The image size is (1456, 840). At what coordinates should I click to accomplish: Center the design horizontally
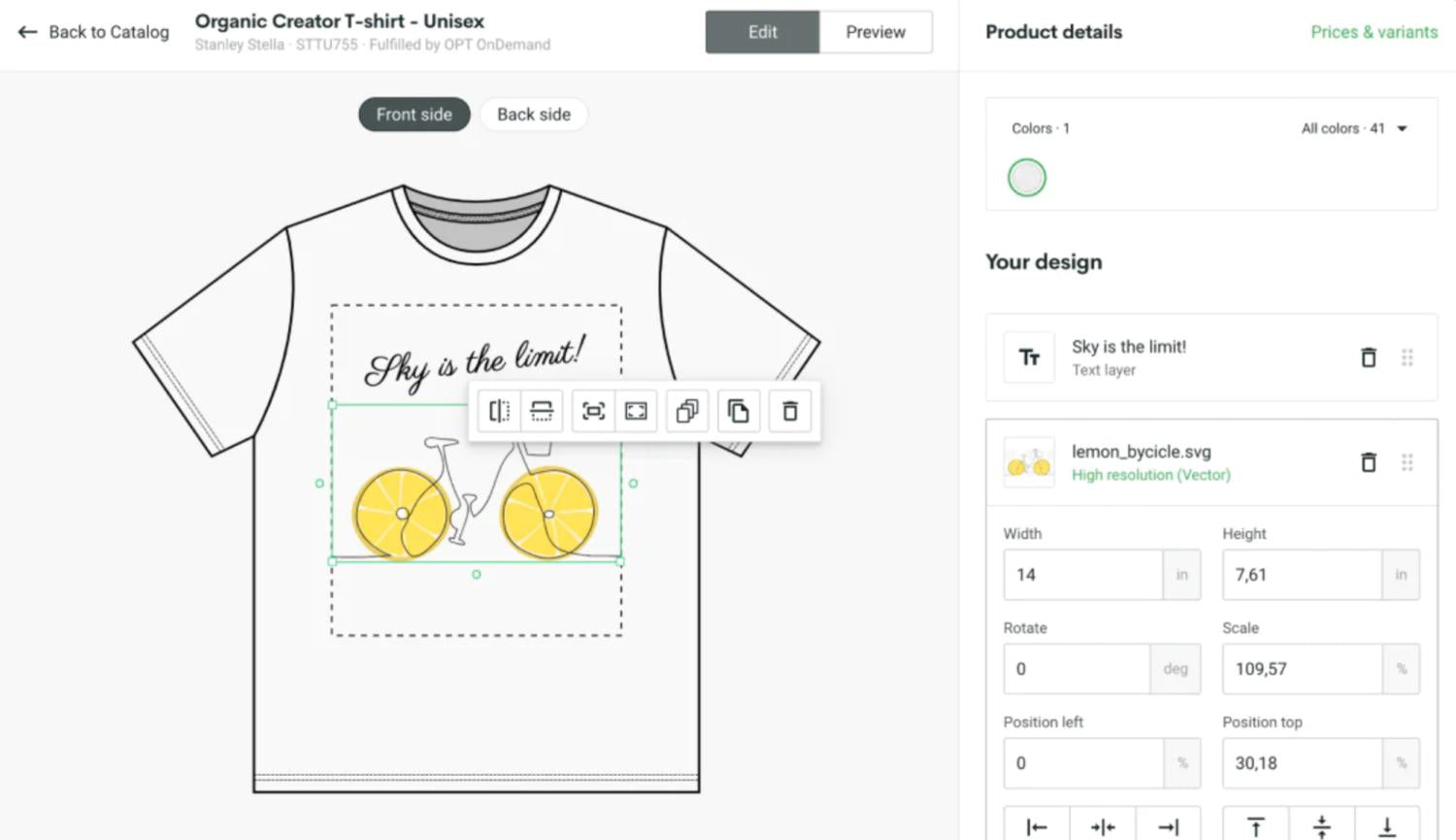[1103, 826]
